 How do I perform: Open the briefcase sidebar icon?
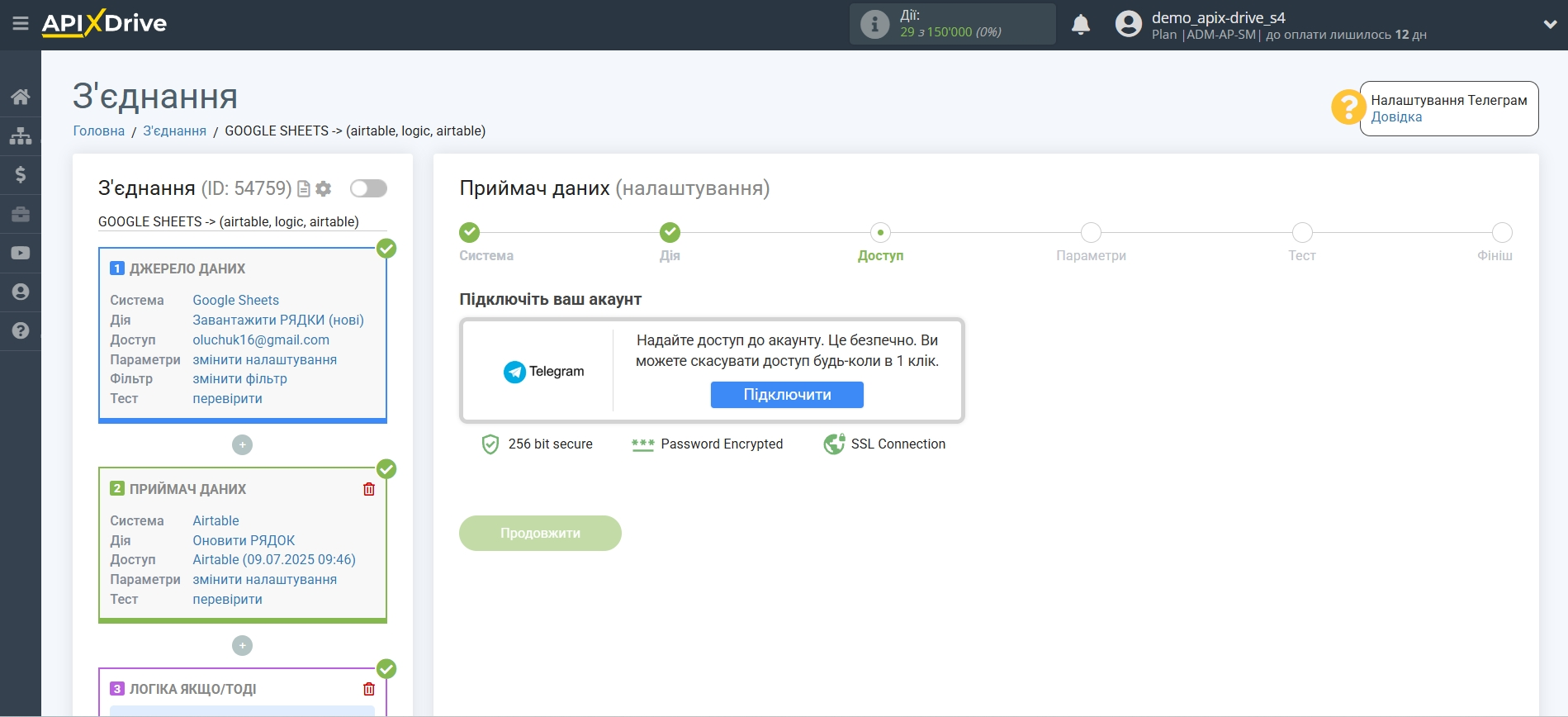click(x=21, y=214)
